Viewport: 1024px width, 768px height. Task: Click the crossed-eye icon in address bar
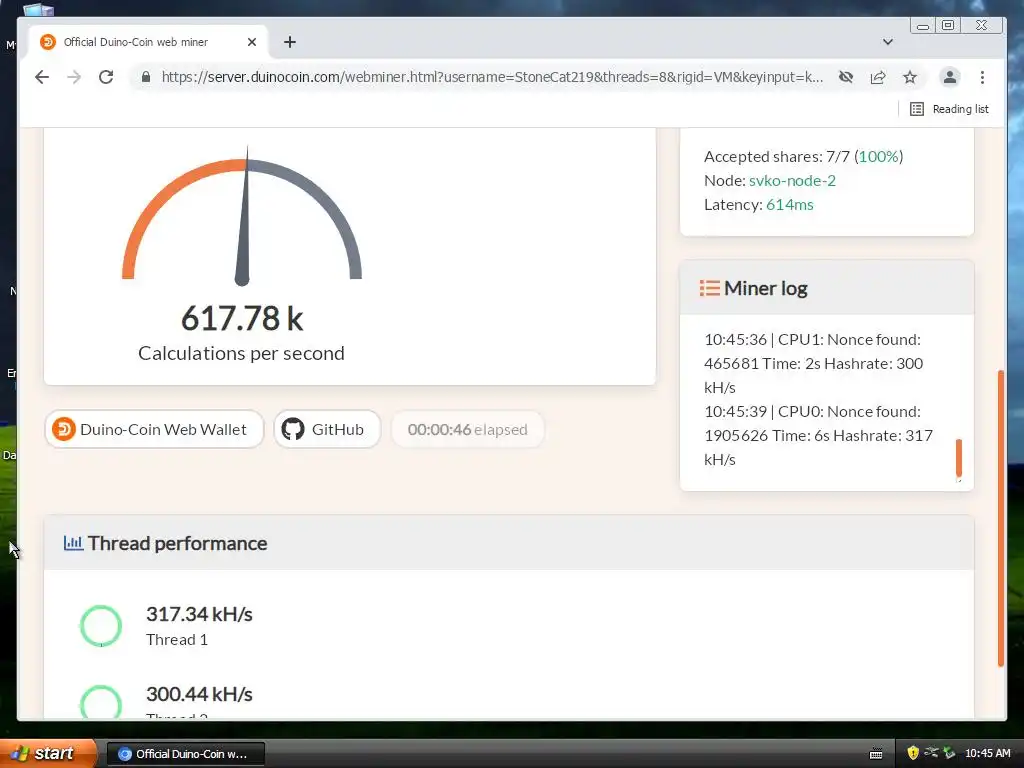click(846, 77)
